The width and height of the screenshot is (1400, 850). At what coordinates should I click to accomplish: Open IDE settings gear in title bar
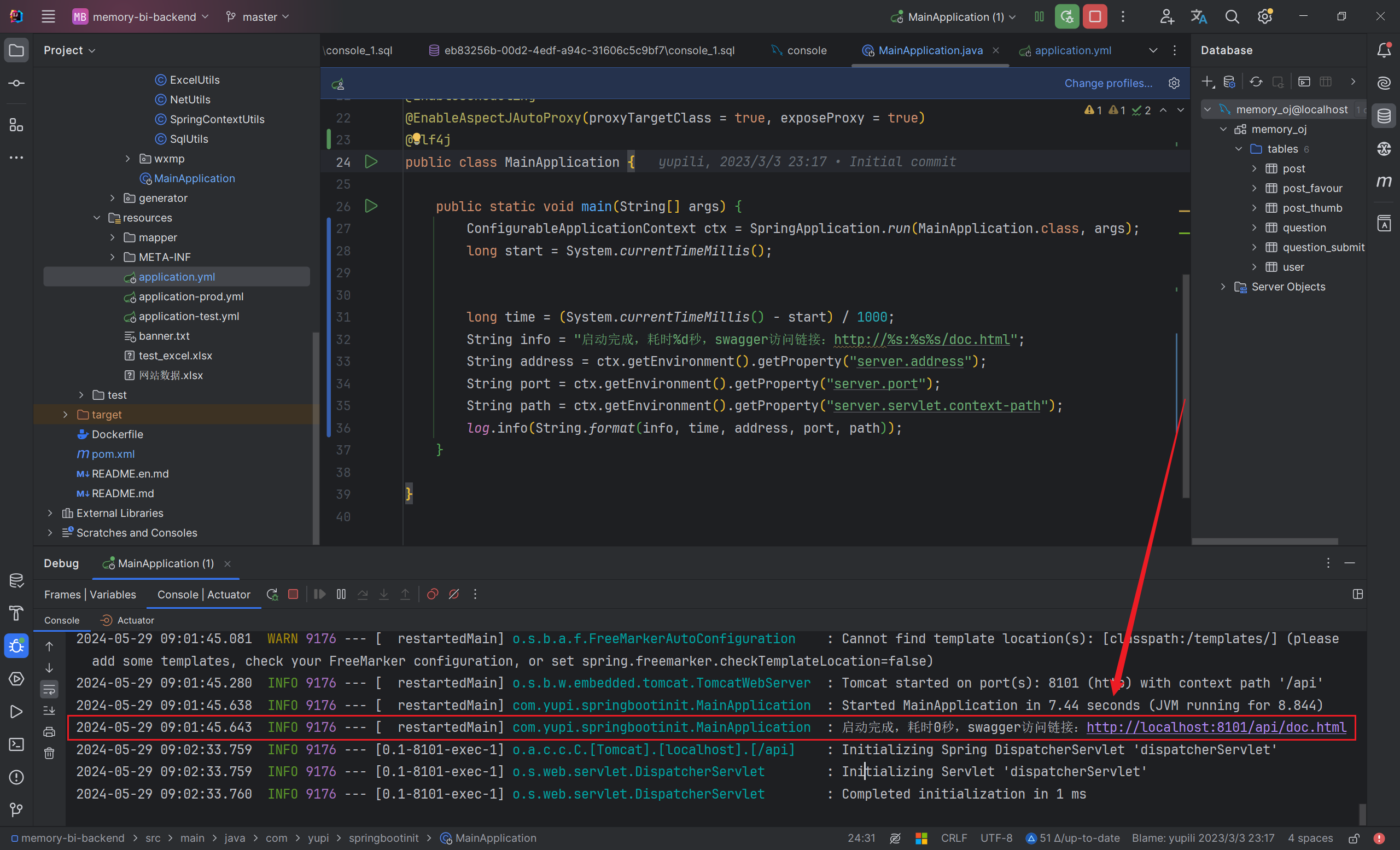(x=1265, y=16)
